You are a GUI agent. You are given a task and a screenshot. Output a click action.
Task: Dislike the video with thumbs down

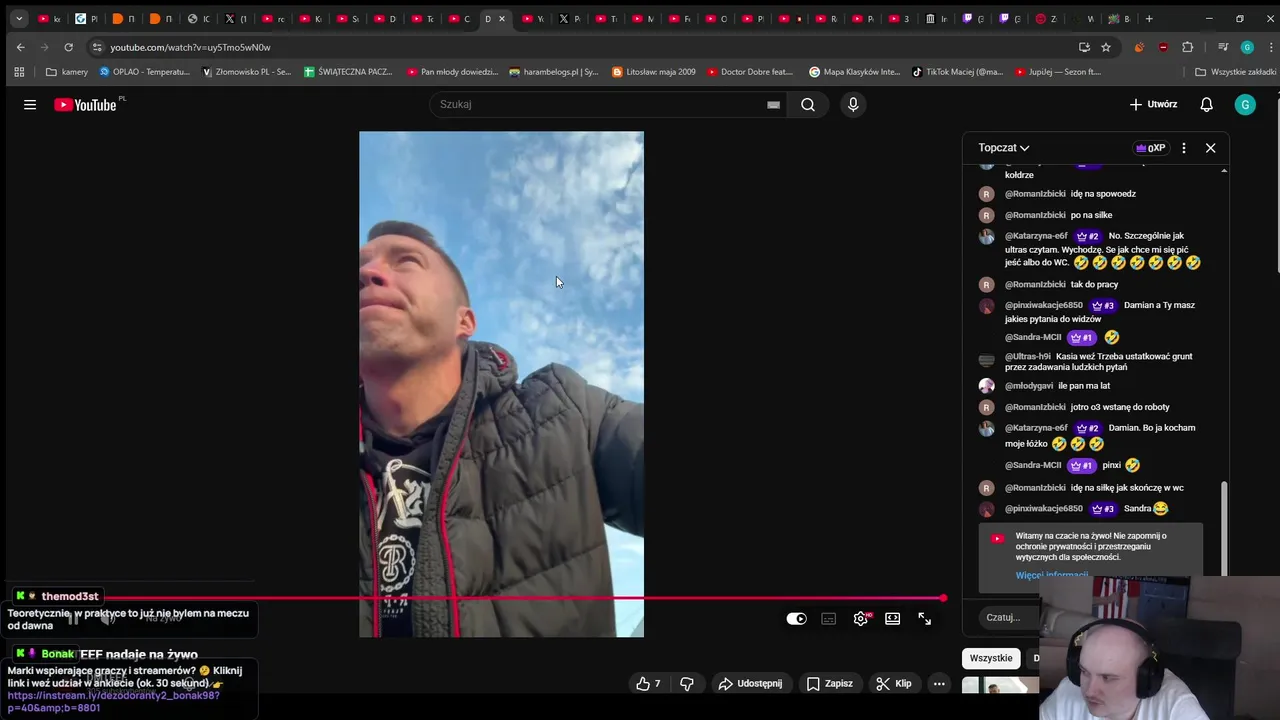pos(687,684)
